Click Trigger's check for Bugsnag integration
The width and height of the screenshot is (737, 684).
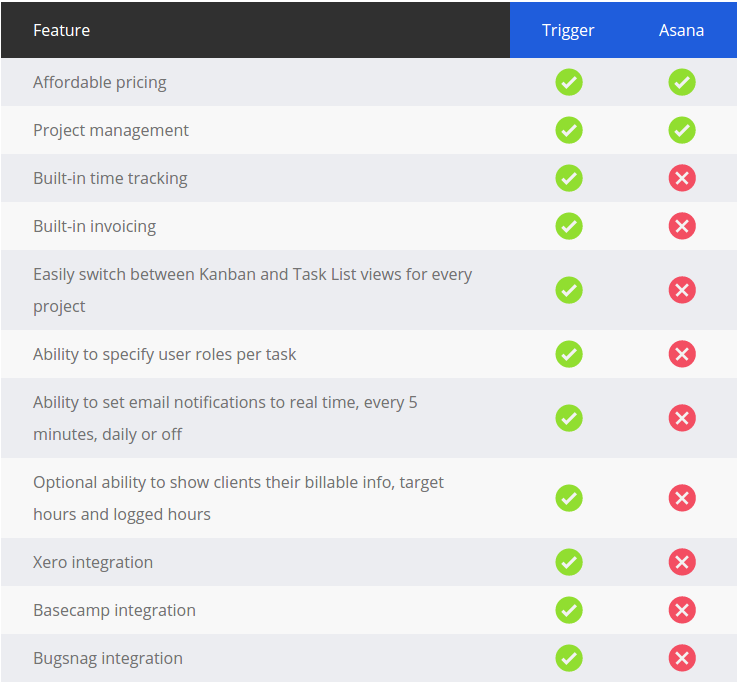[x=569, y=658]
